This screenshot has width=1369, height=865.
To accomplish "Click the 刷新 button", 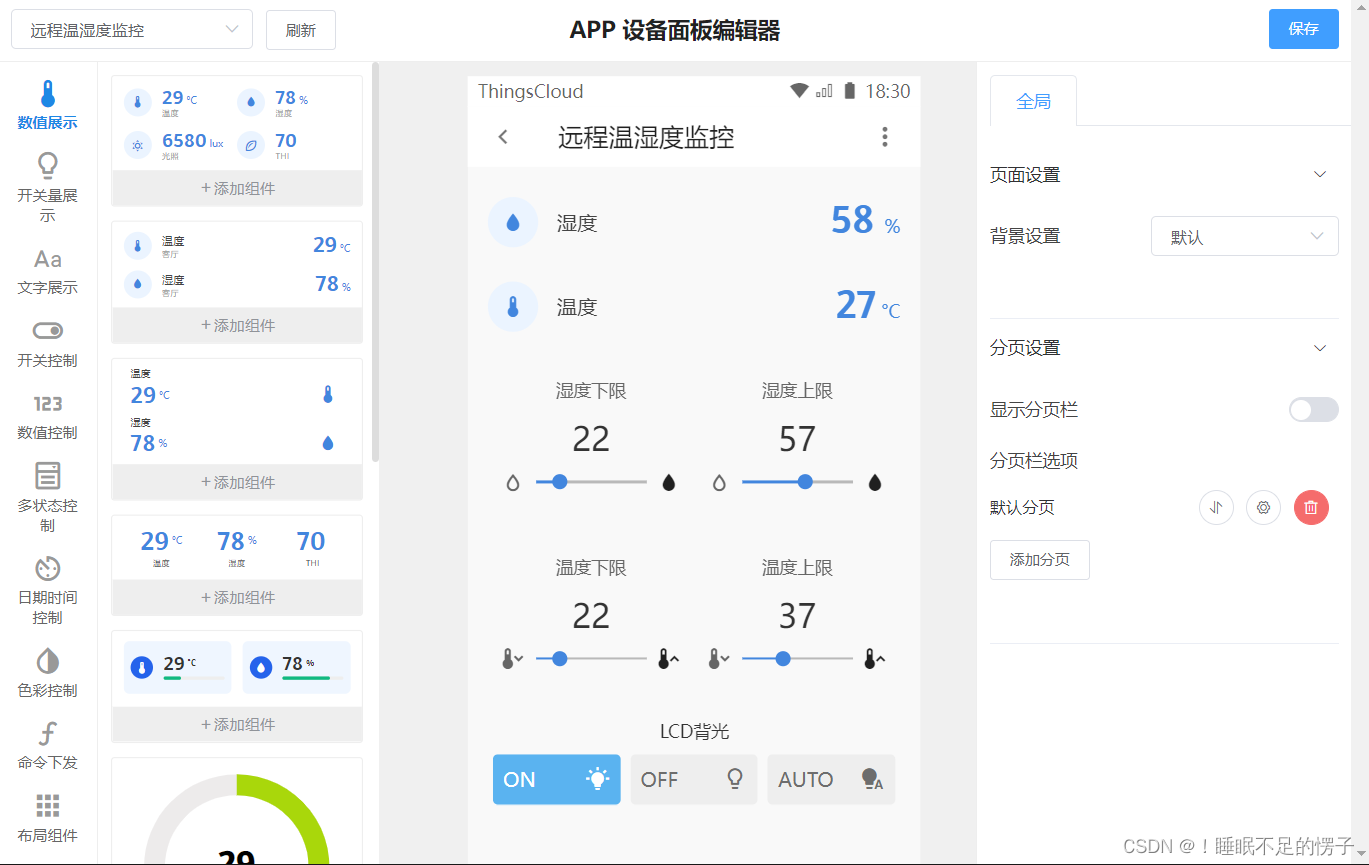I will tap(301, 30).
